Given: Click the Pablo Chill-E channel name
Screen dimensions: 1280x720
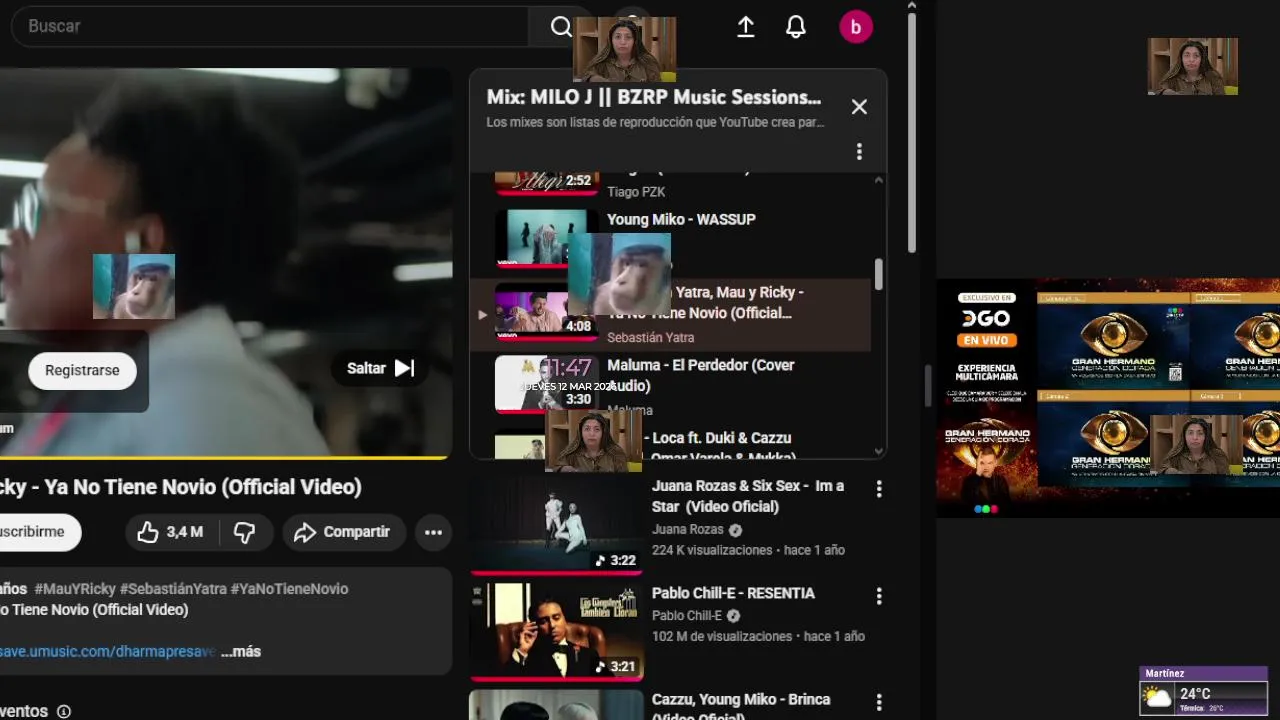Looking at the screenshot, I should (x=687, y=616).
